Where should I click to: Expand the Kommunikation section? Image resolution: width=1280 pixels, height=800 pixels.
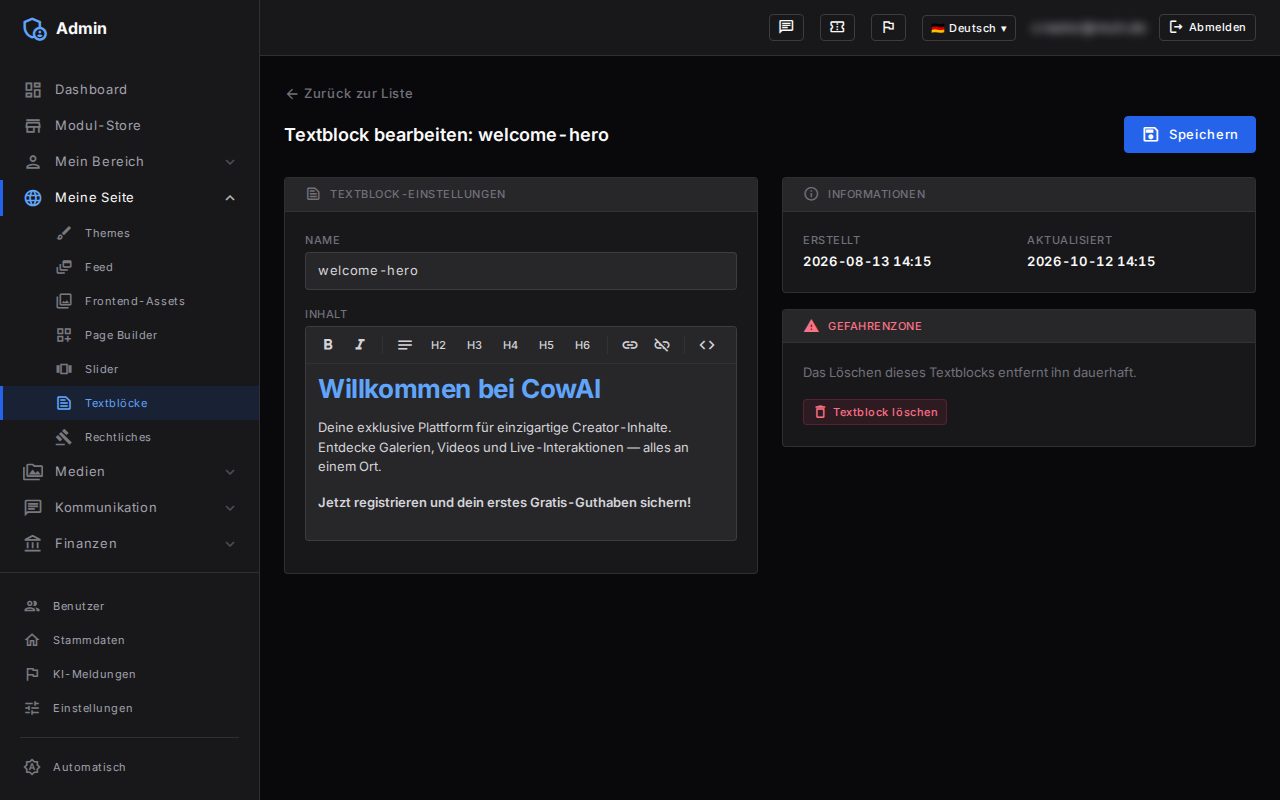click(130, 507)
